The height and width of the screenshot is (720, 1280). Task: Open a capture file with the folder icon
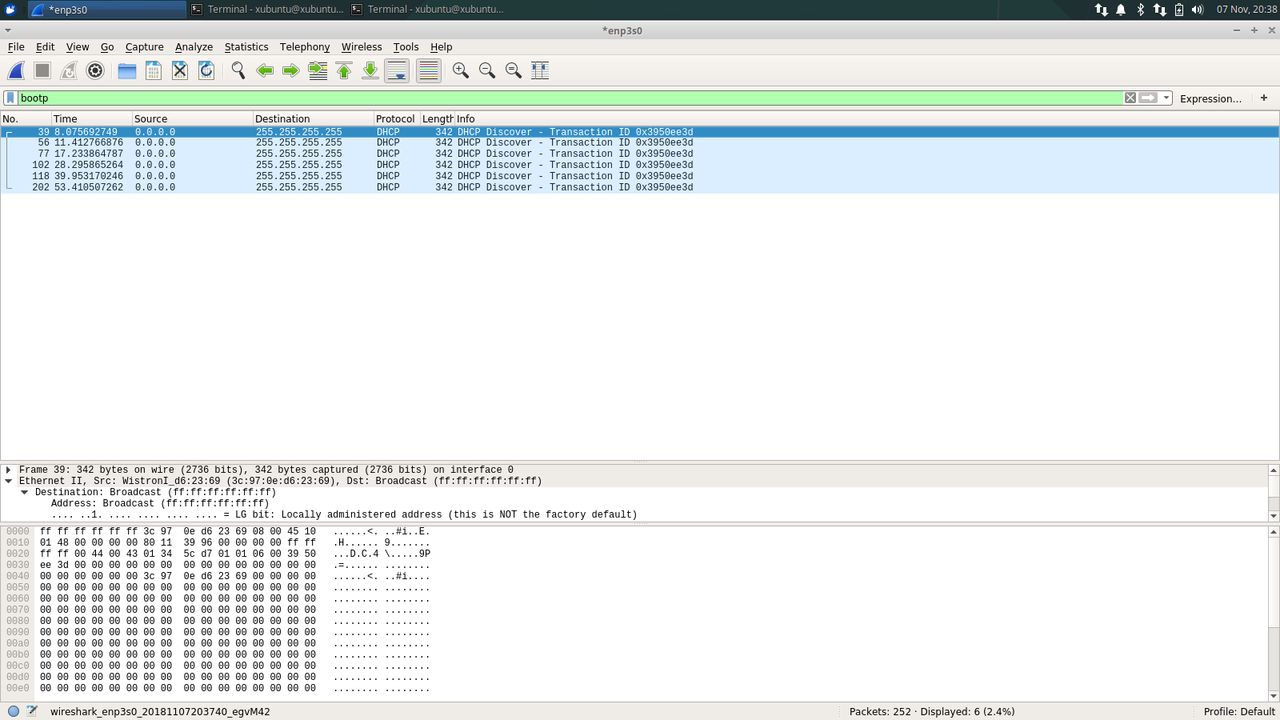point(127,71)
